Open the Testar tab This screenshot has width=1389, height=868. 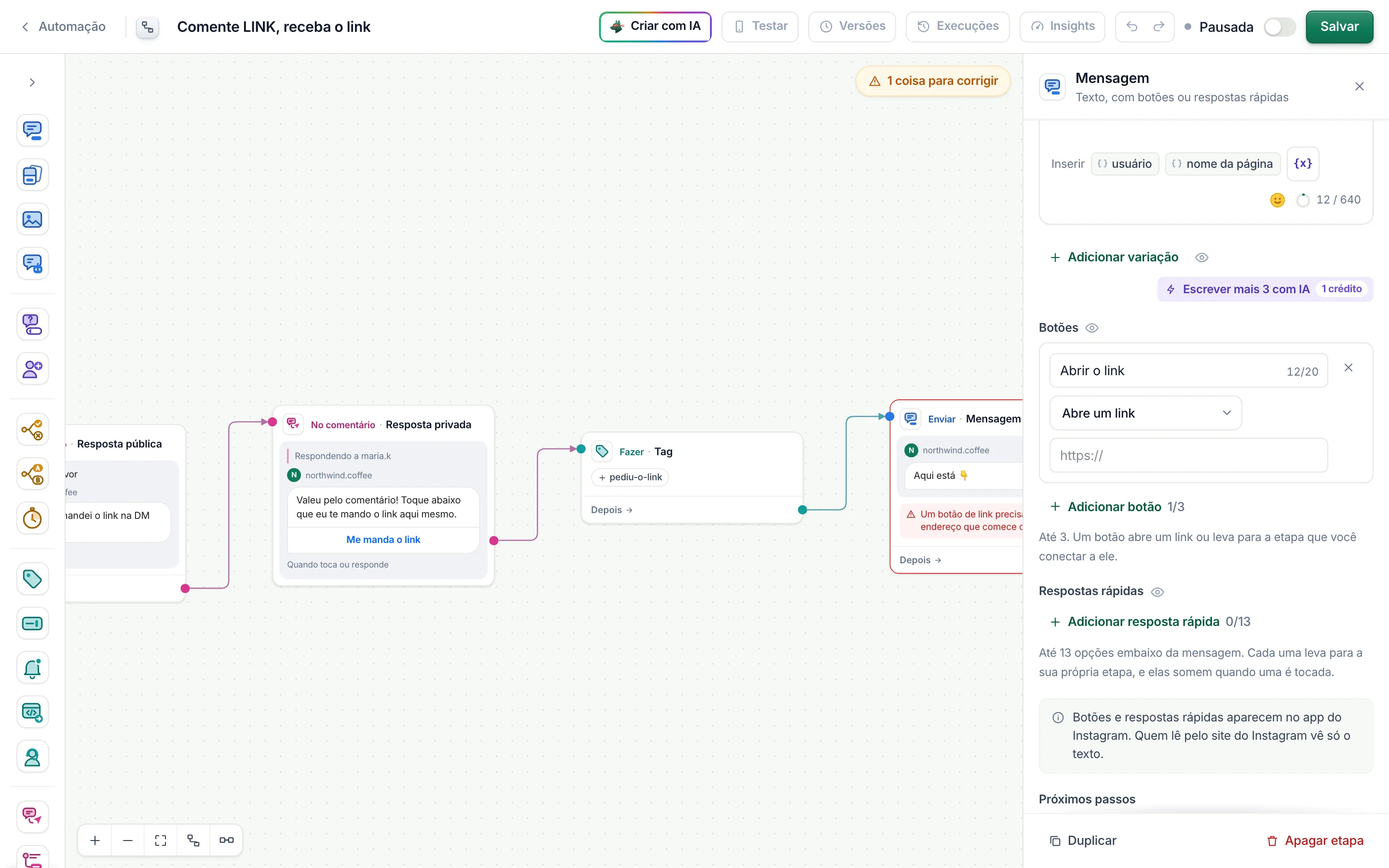pyautogui.click(x=760, y=27)
